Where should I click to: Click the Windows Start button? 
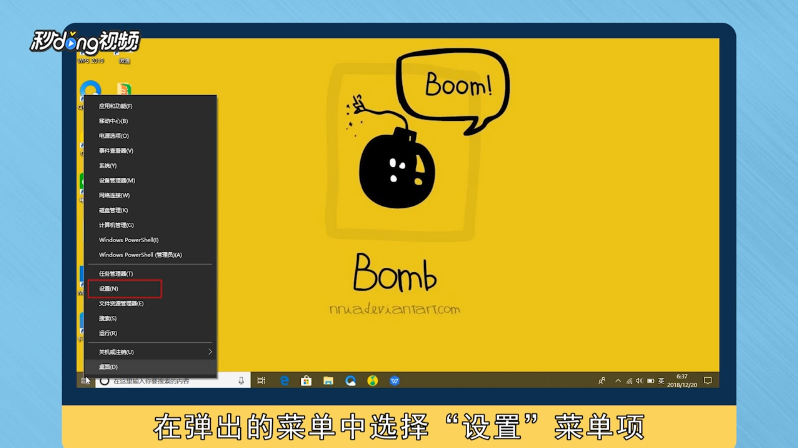[x=85, y=381]
